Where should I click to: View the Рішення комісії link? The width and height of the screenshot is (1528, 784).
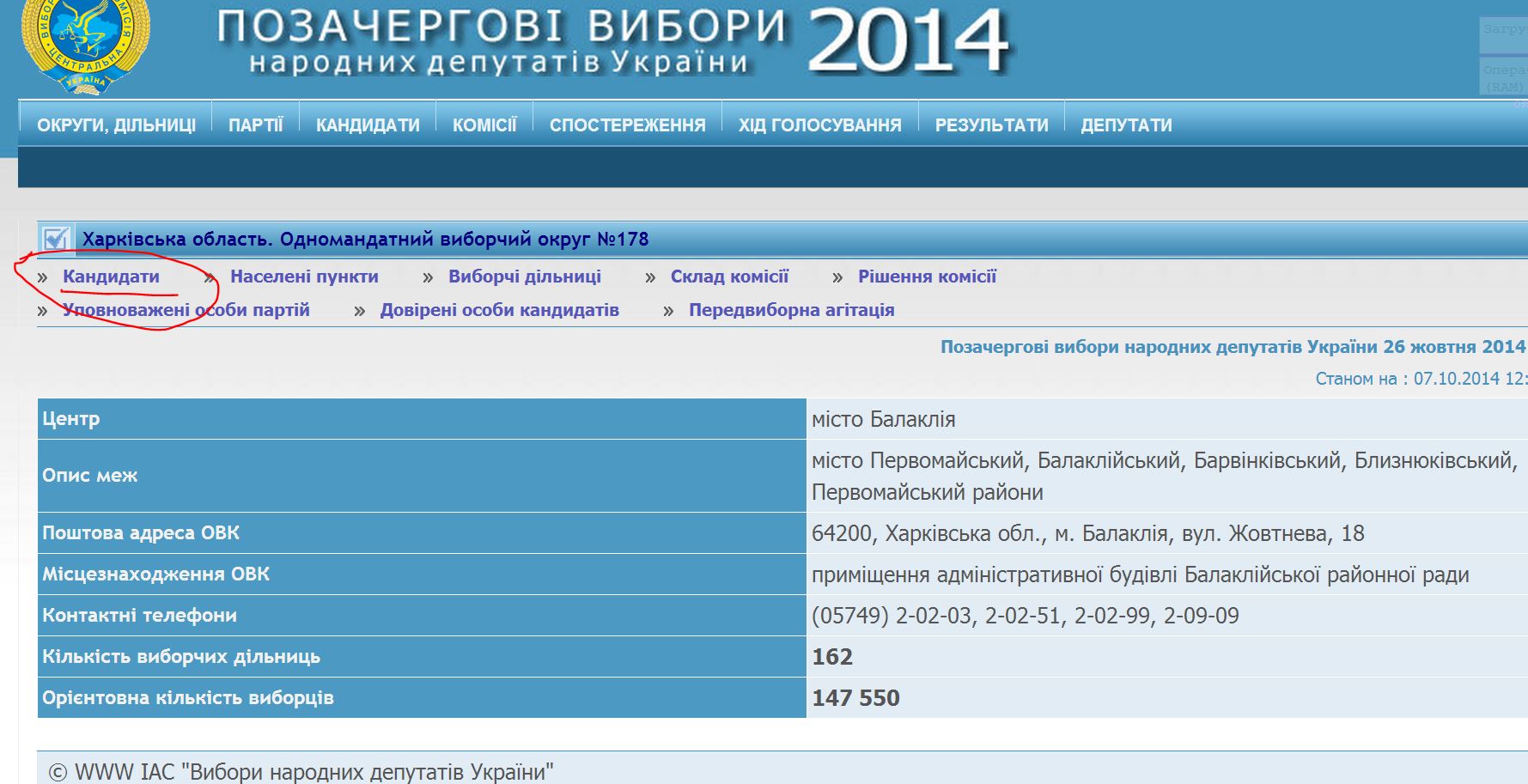[x=927, y=277]
